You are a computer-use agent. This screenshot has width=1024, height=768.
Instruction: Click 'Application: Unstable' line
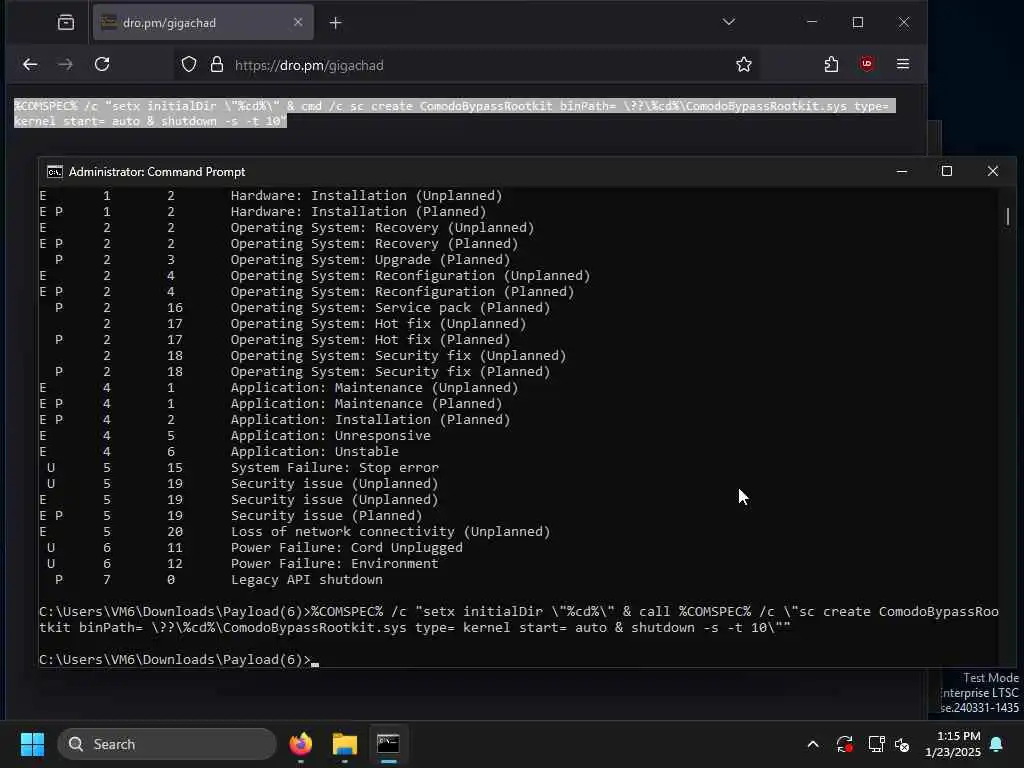314,452
